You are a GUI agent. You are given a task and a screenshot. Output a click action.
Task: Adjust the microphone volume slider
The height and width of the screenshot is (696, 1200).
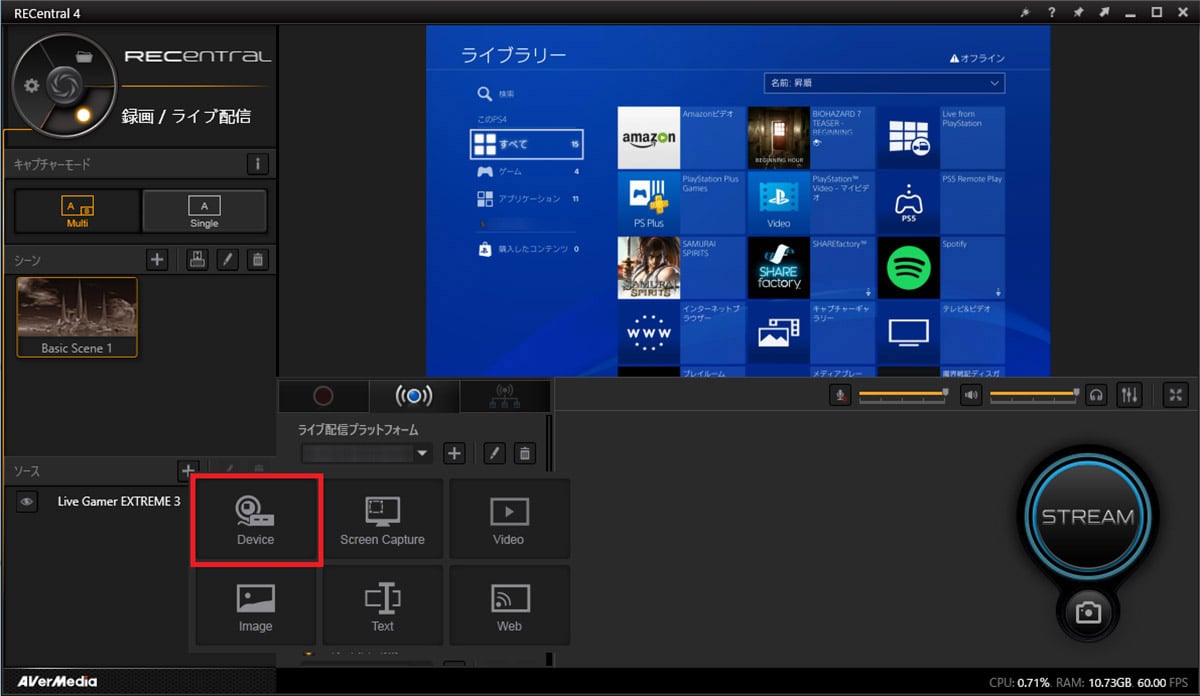pyautogui.click(x=903, y=395)
